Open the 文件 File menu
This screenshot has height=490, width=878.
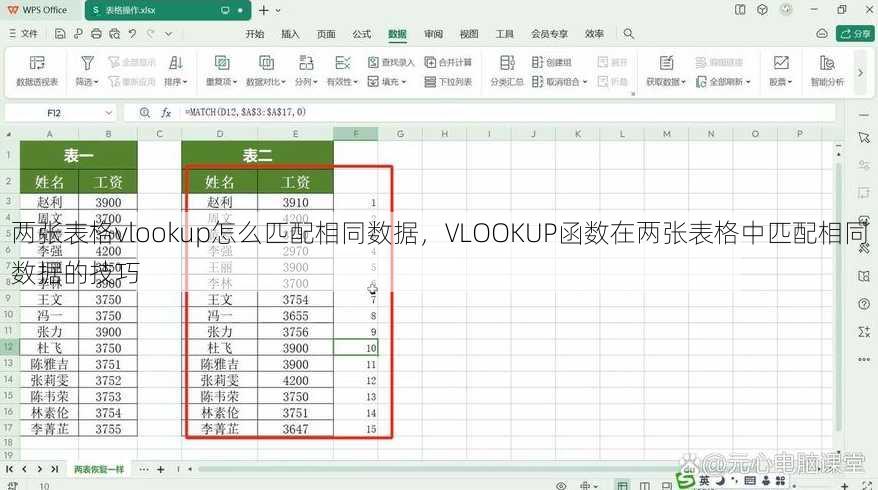(24, 34)
